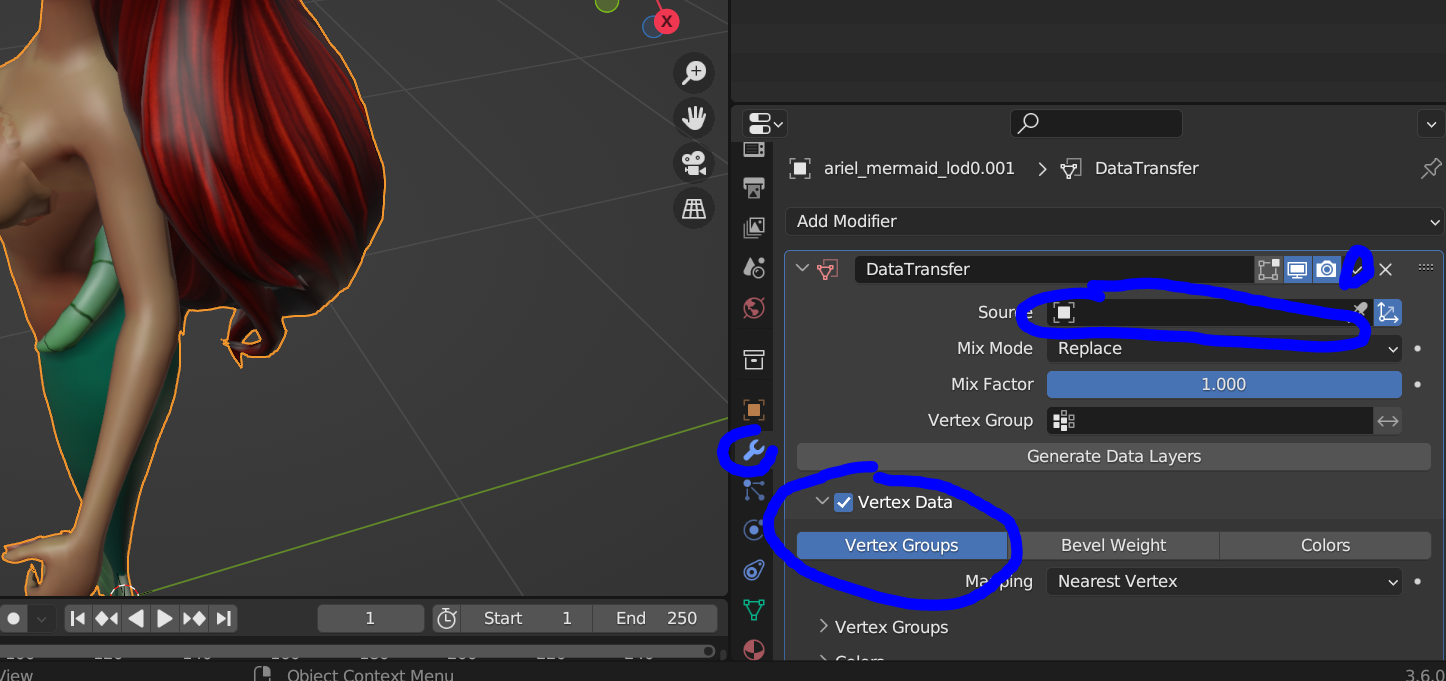Open the Object Data green triangle tab
1446x681 pixels.
pos(754,610)
